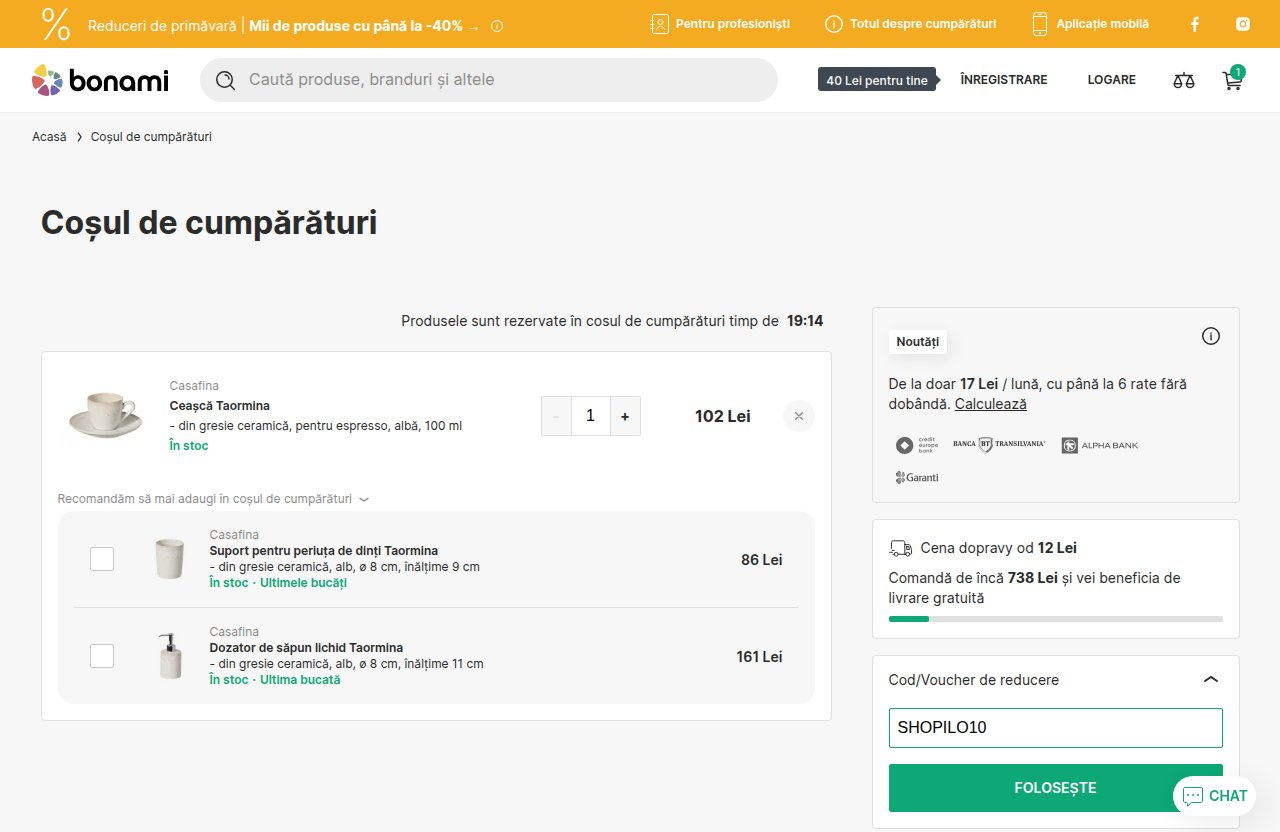
Task: Open the shopping cart icon
Action: coord(1233,80)
